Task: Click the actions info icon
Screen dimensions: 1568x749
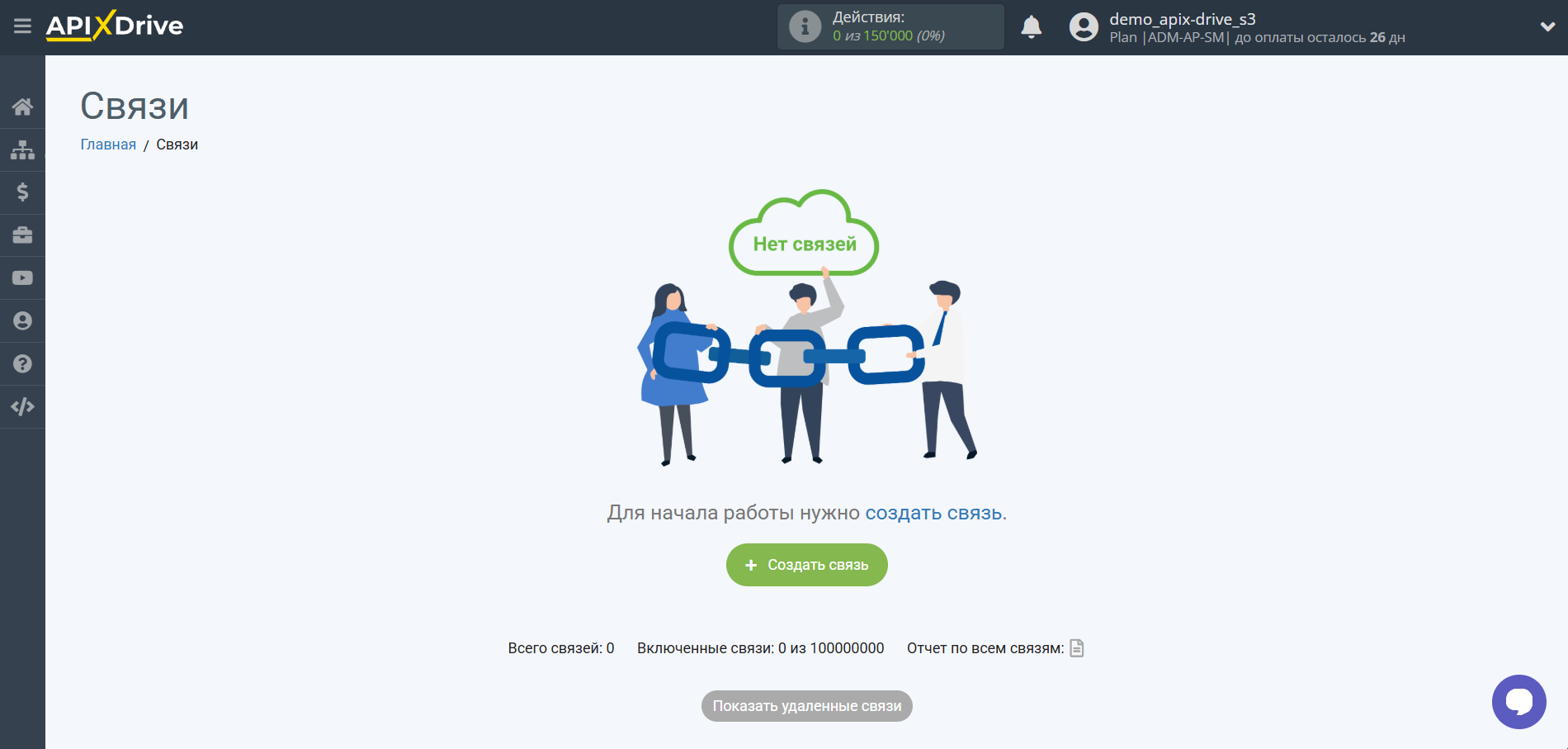Action: click(x=805, y=26)
